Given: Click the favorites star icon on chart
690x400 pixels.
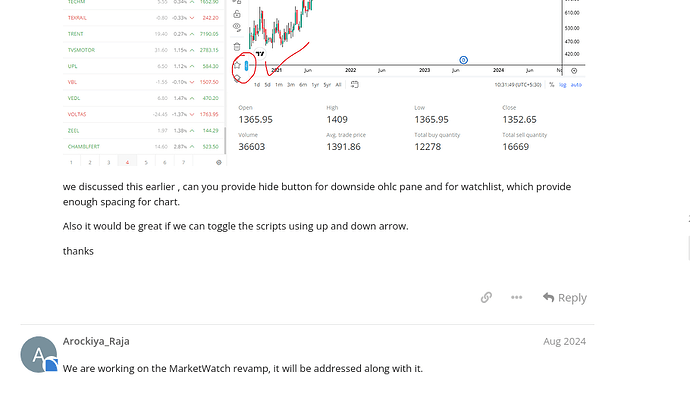Looking at the screenshot, I should tap(237, 65).
